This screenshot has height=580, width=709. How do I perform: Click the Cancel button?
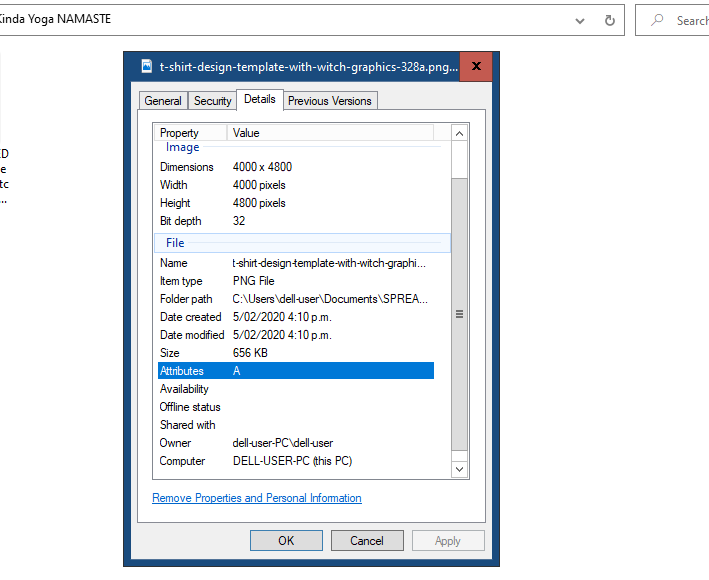click(367, 541)
